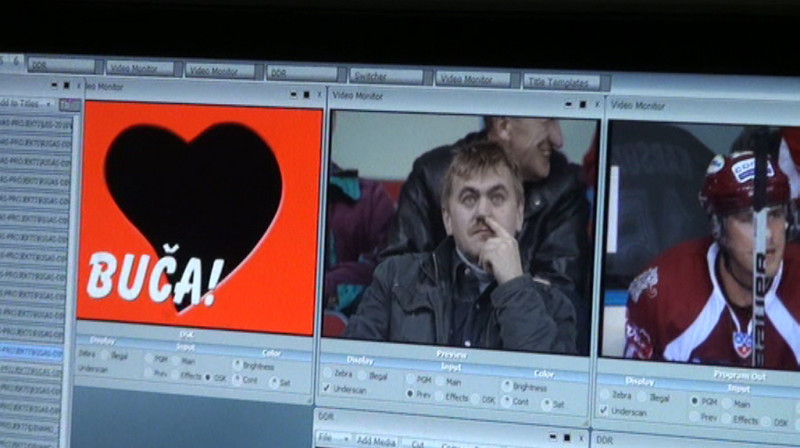Minimize the BUČA! Video Monitor window
Image resolution: width=800 pixels, height=448 pixels.
293,94
